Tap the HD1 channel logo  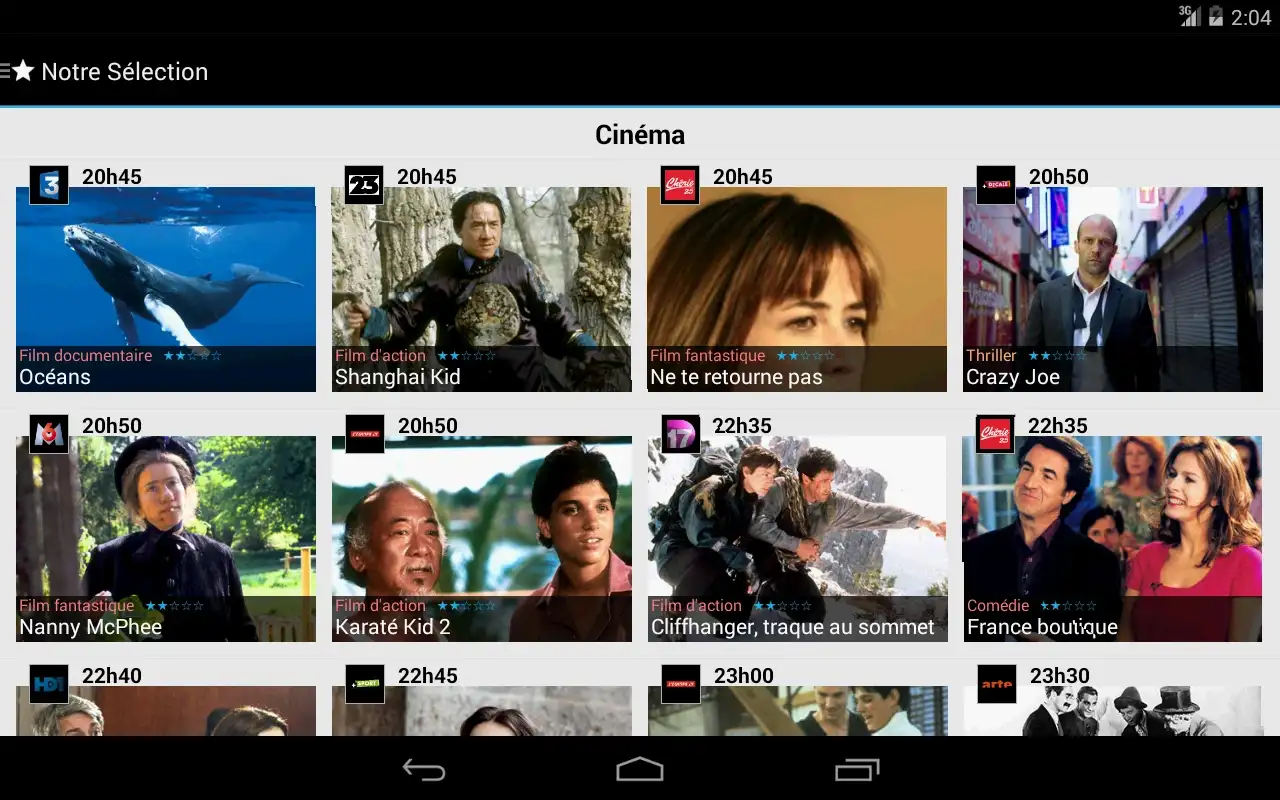[49, 683]
